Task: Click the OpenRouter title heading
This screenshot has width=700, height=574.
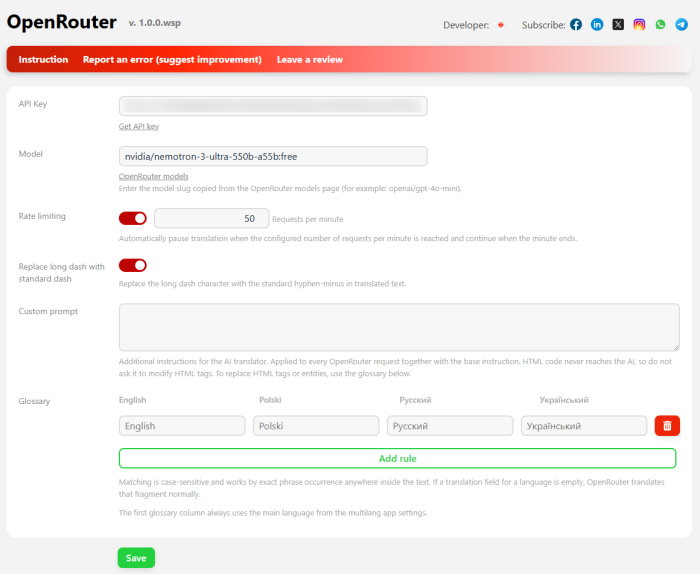Action: point(62,22)
